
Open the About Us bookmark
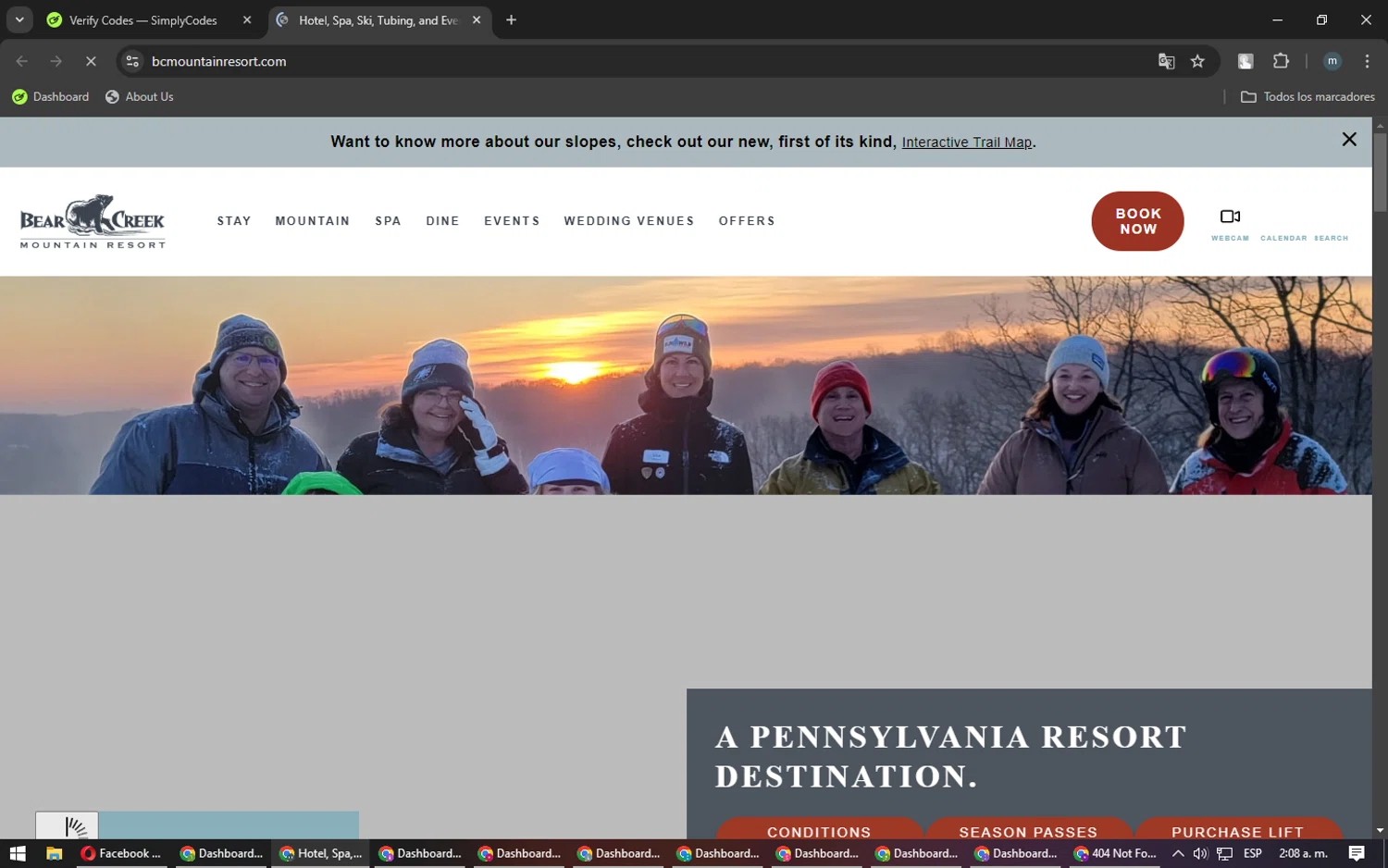point(140,96)
